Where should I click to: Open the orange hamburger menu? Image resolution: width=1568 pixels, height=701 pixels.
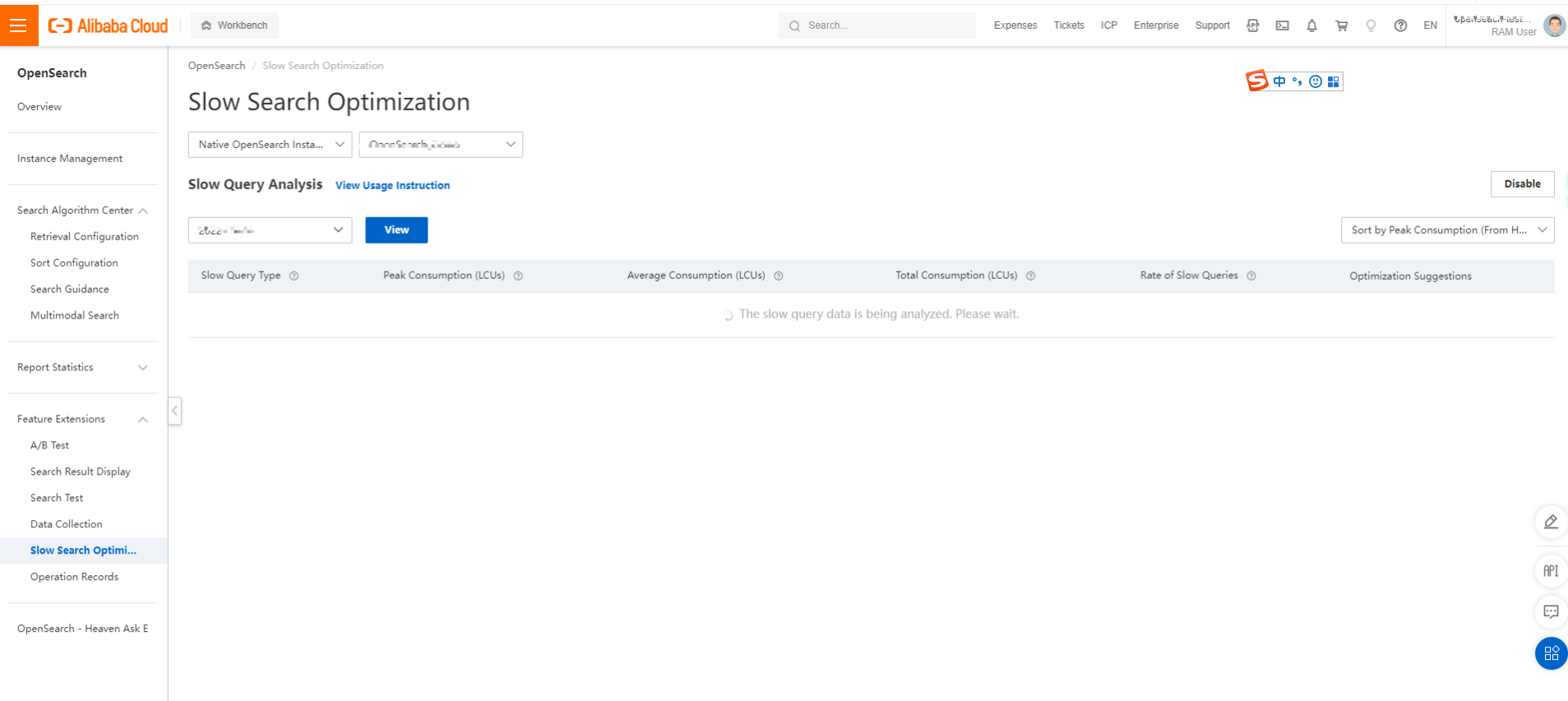pos(19,26)
